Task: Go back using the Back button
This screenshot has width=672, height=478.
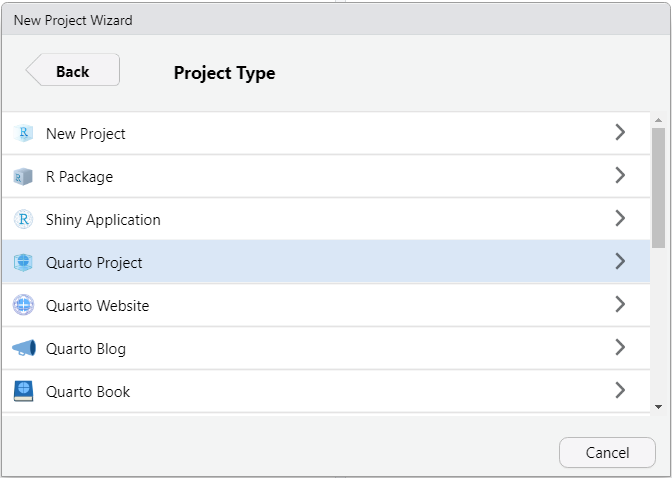Action: [x=73, y=71]
